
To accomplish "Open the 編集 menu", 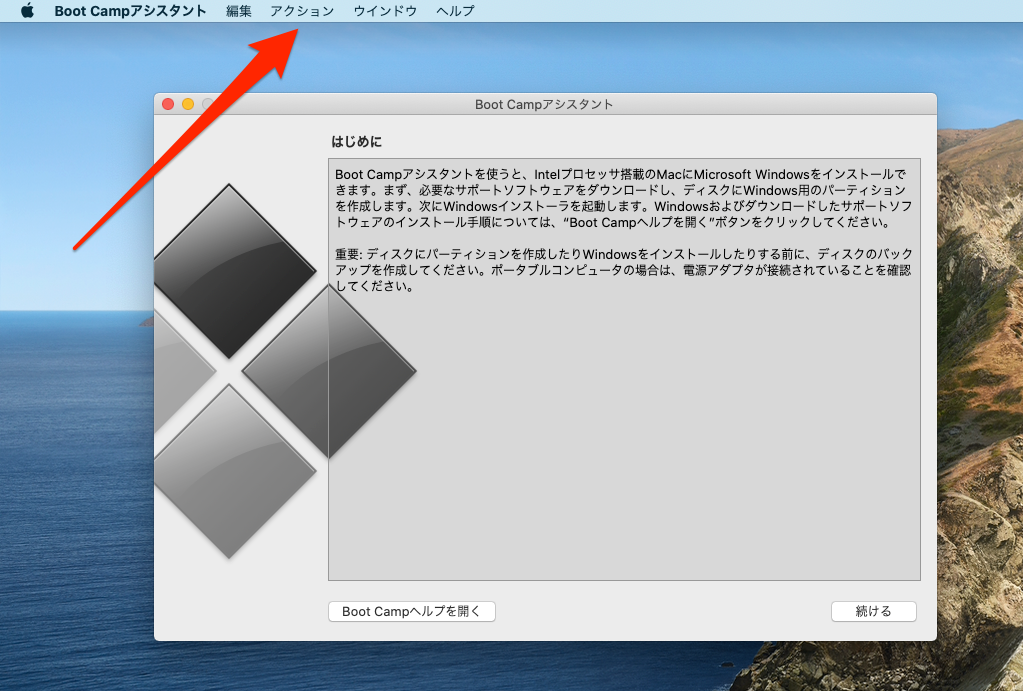I will [x=238, y=11].
